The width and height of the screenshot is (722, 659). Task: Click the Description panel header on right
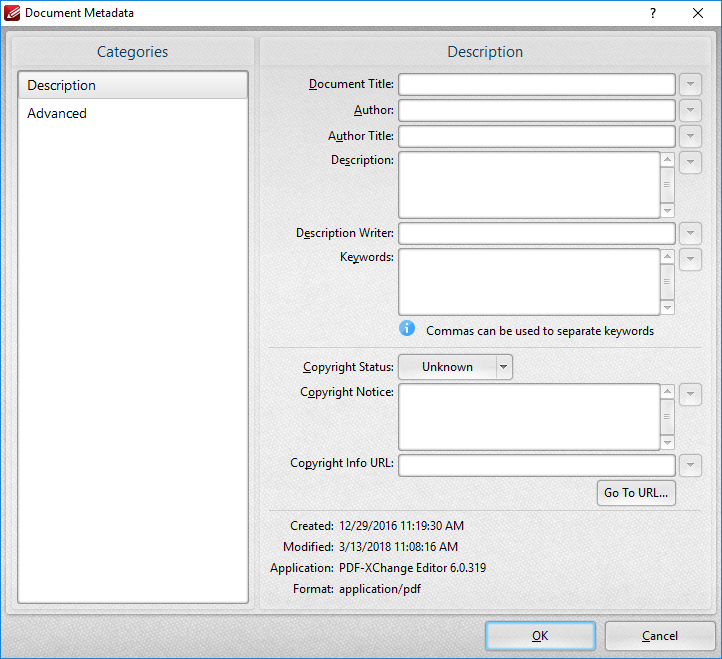point(485,52)
